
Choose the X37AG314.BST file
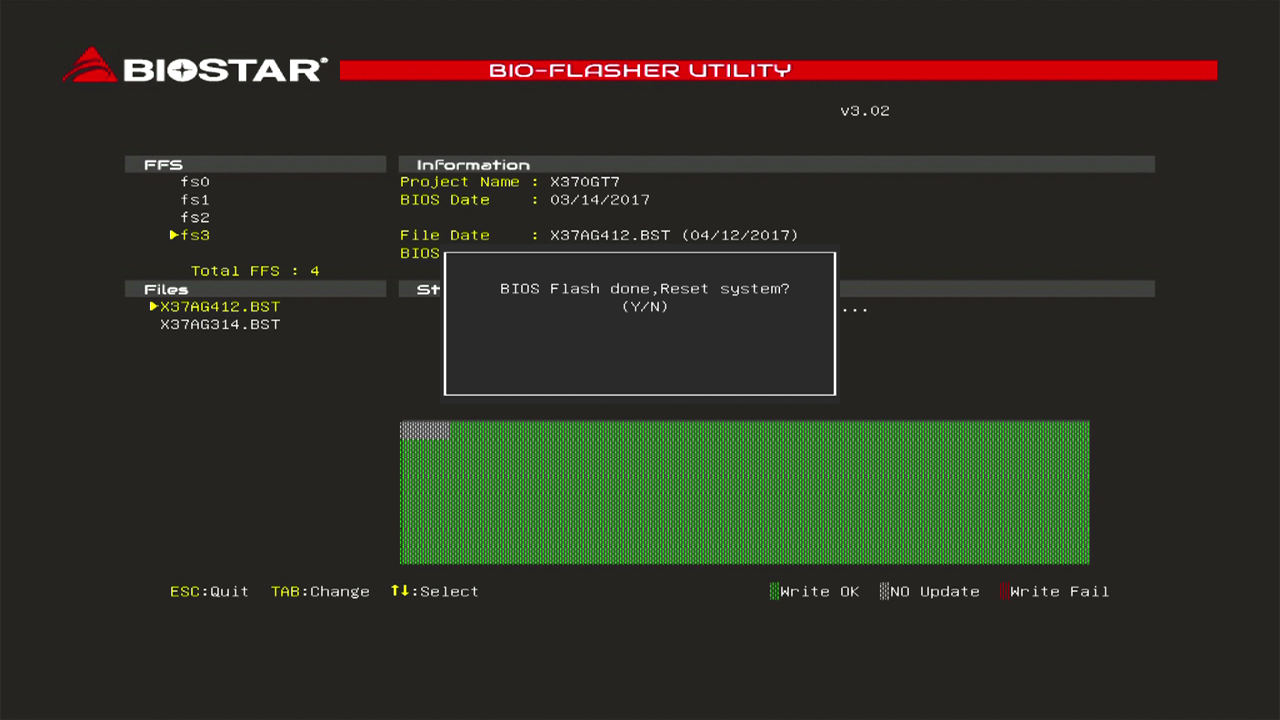[x=220, y=325]
